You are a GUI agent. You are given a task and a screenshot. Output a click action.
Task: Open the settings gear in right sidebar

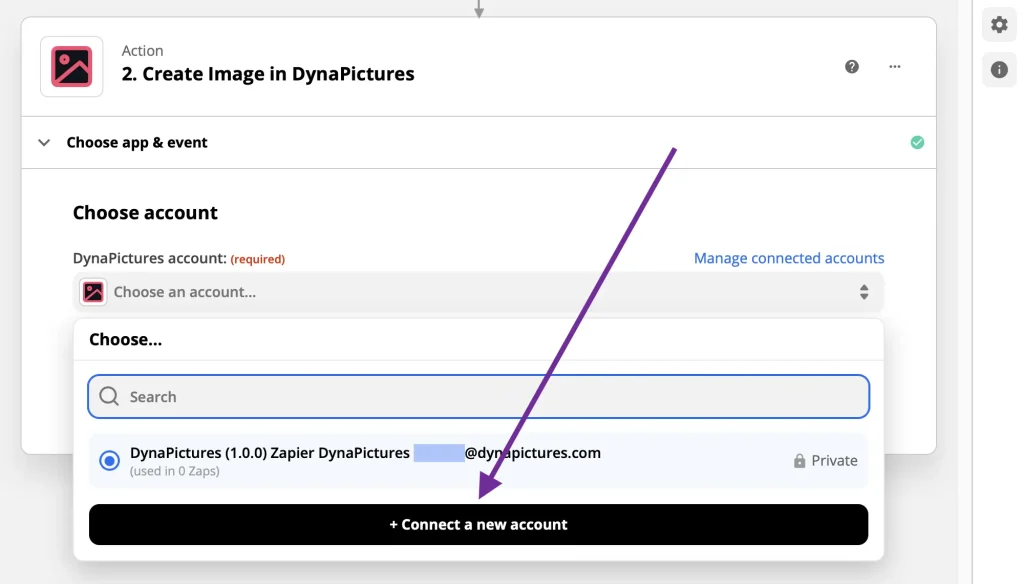click(999, 25)
